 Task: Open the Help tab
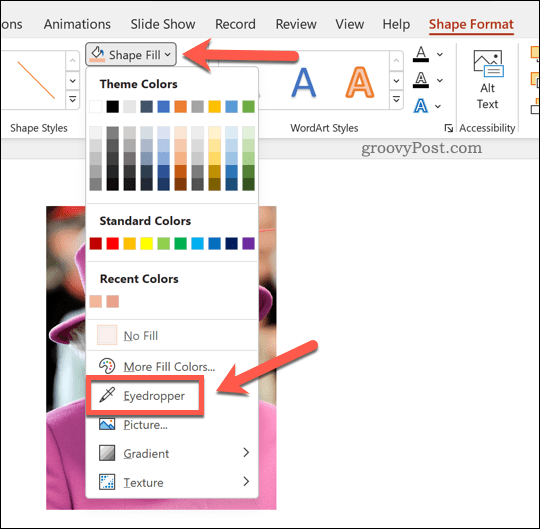(x=396, y=24)
